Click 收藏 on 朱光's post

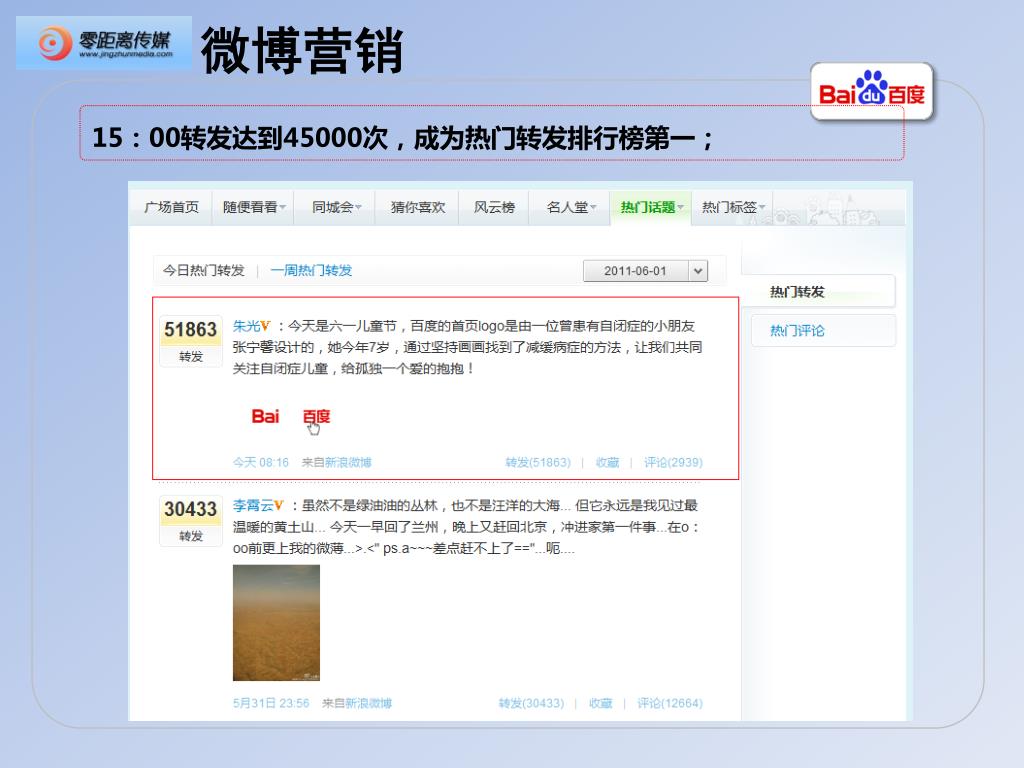coord(607,462)
